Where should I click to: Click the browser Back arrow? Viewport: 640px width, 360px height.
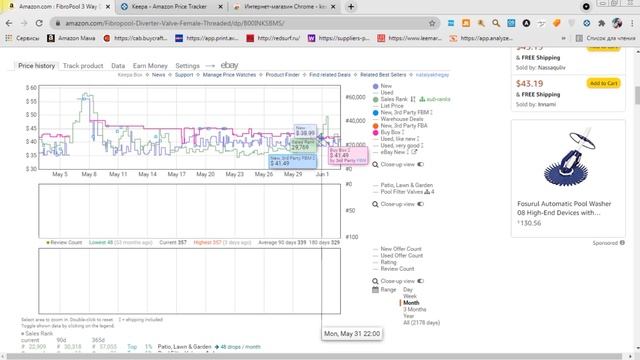9,23
